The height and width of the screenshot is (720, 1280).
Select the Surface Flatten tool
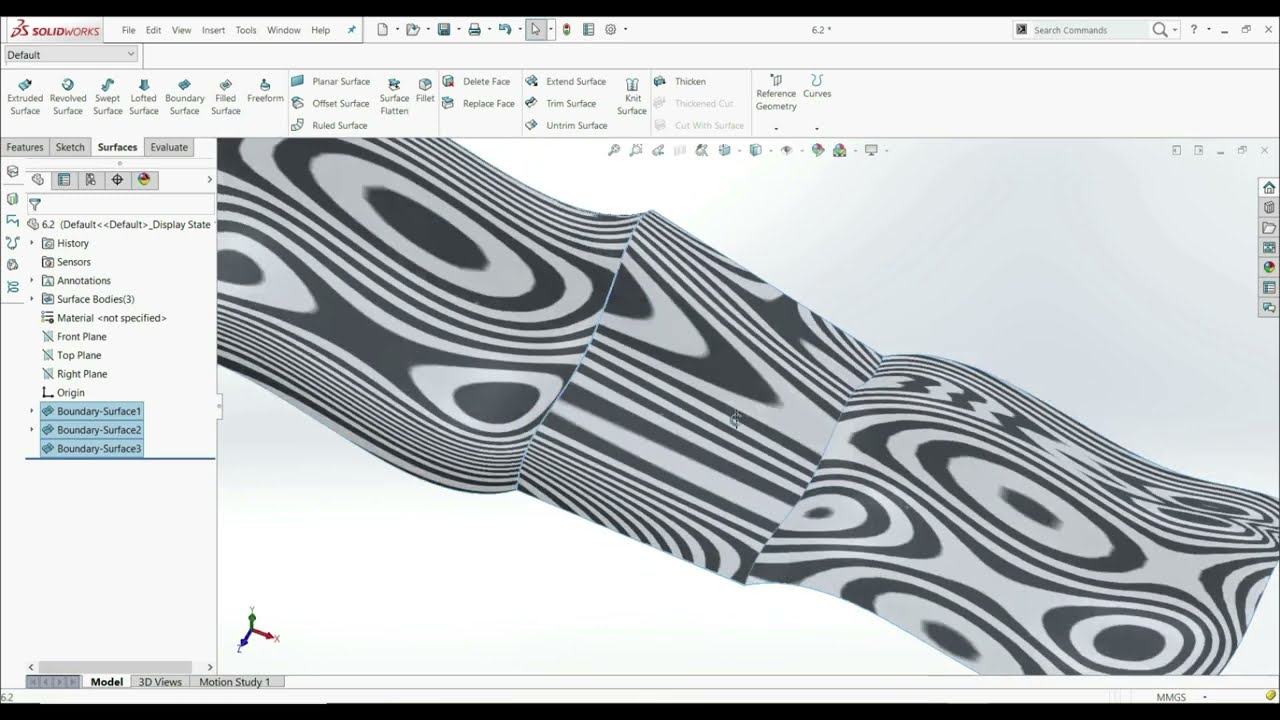pos(394,97)
